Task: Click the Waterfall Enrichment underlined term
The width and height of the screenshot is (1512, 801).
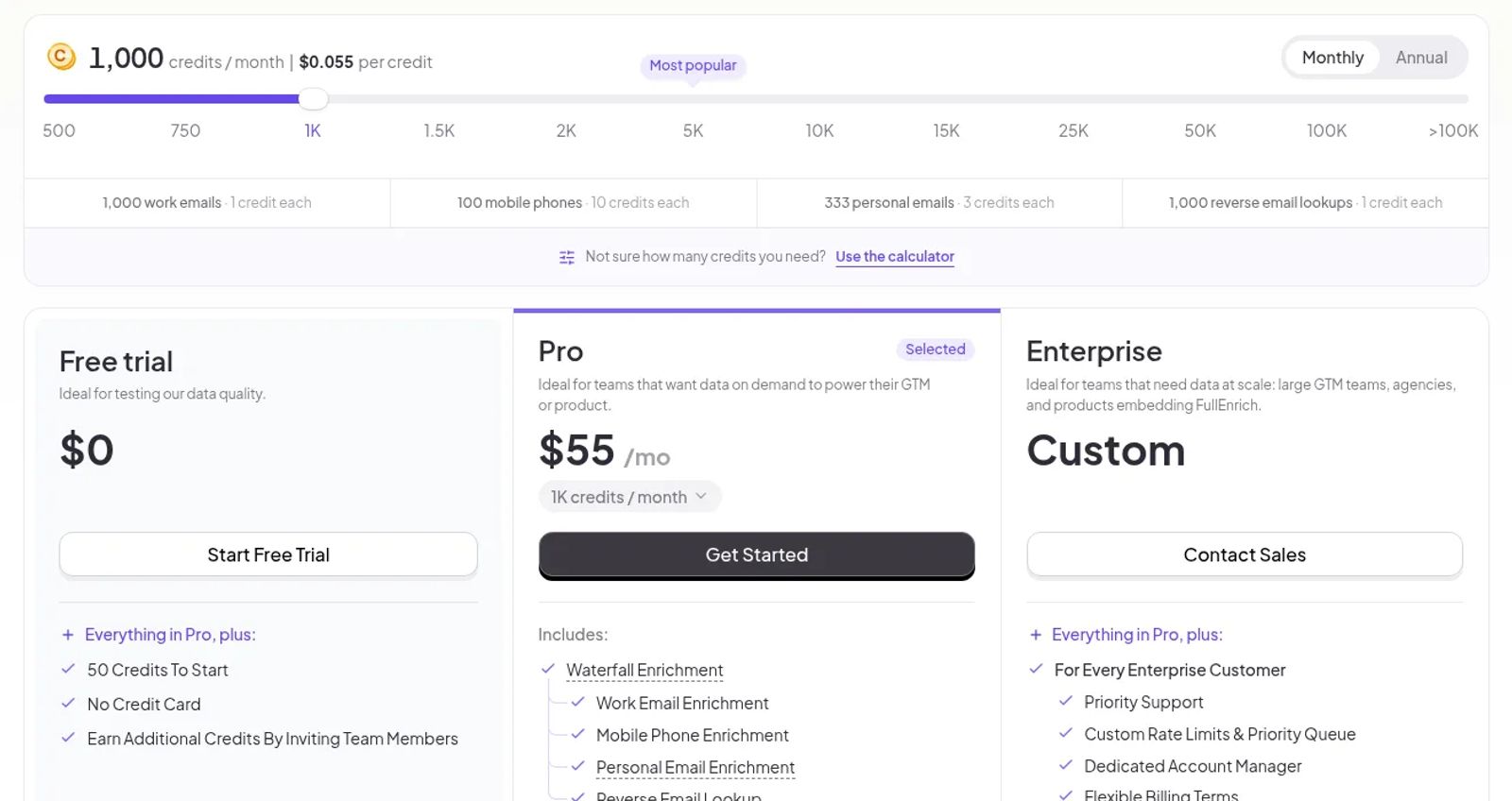Action: pyautogui.click(x=644, y=670)
